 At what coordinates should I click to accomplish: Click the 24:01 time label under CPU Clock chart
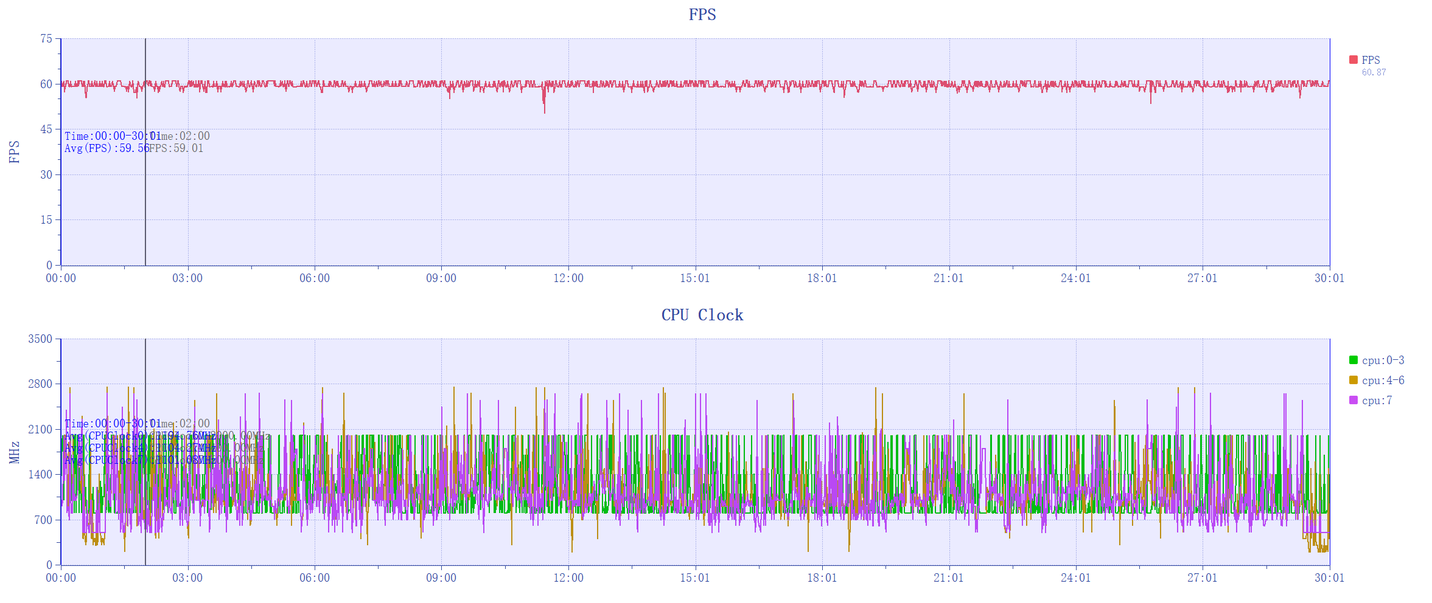click(x=1075, y=578)
